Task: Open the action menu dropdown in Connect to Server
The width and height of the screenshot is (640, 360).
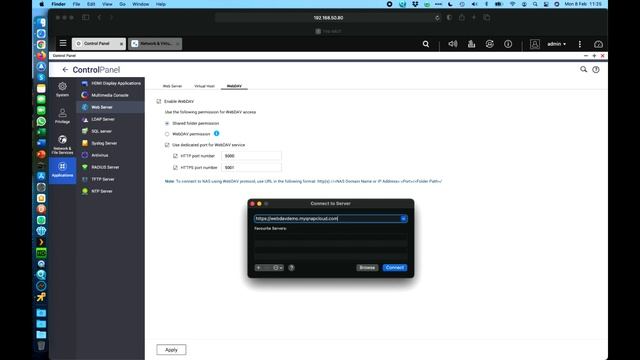Action: click(278, 268)
